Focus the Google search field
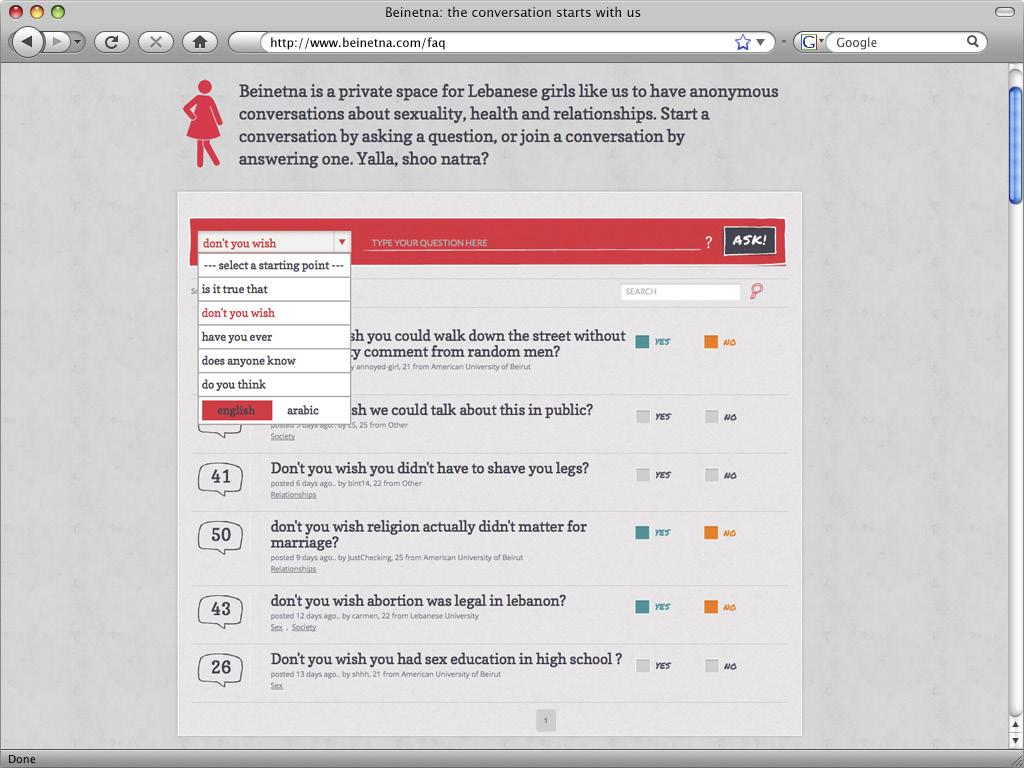Viewport: 1024px width, 768px height. click(x=899, y=42)
